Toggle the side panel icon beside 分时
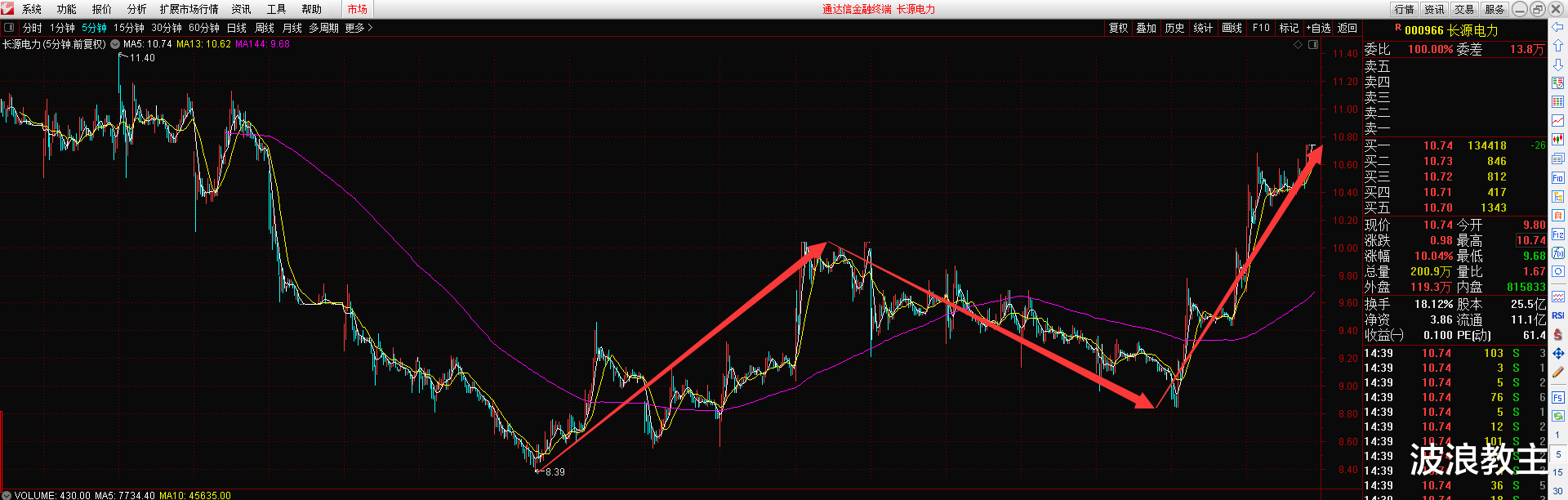The image size is (1568, 500). [9, 28]
